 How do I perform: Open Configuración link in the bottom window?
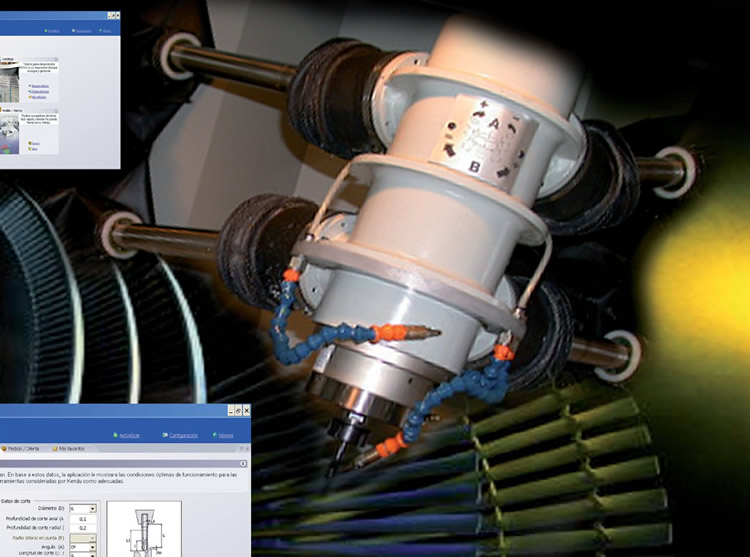pos(183,436)
